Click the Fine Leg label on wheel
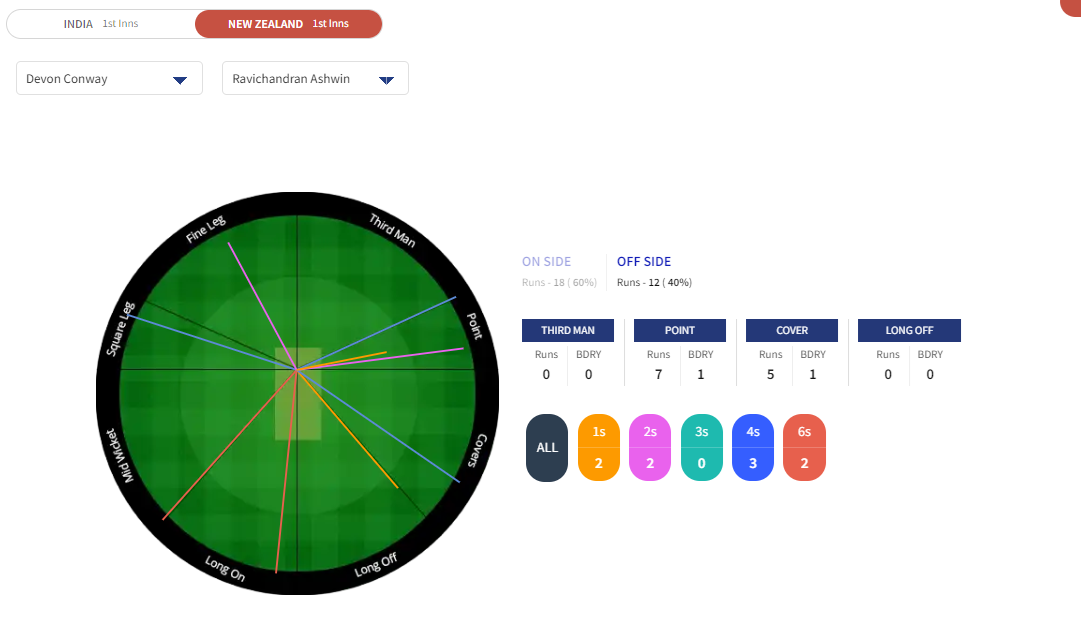Image resolution: width=1081 pixels, height=632 pixels. coord(206,231)
